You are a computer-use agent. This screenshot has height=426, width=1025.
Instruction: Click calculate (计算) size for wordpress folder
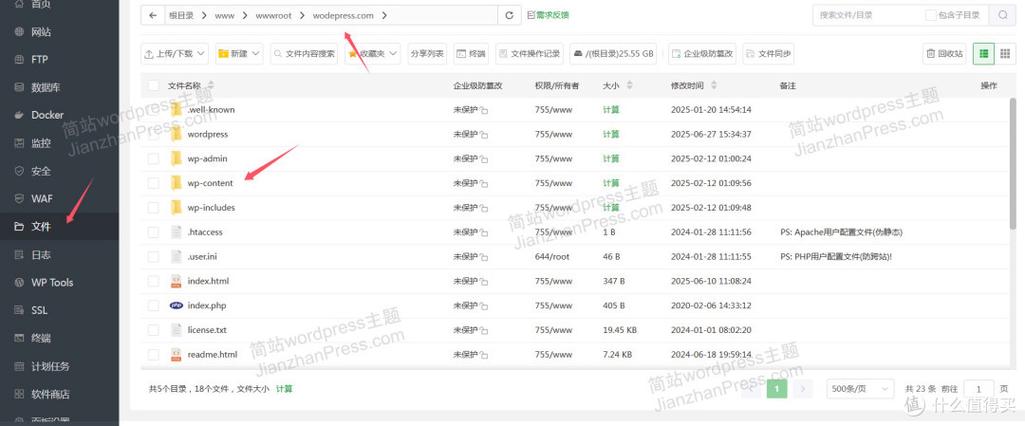click(x=610, y=134)
